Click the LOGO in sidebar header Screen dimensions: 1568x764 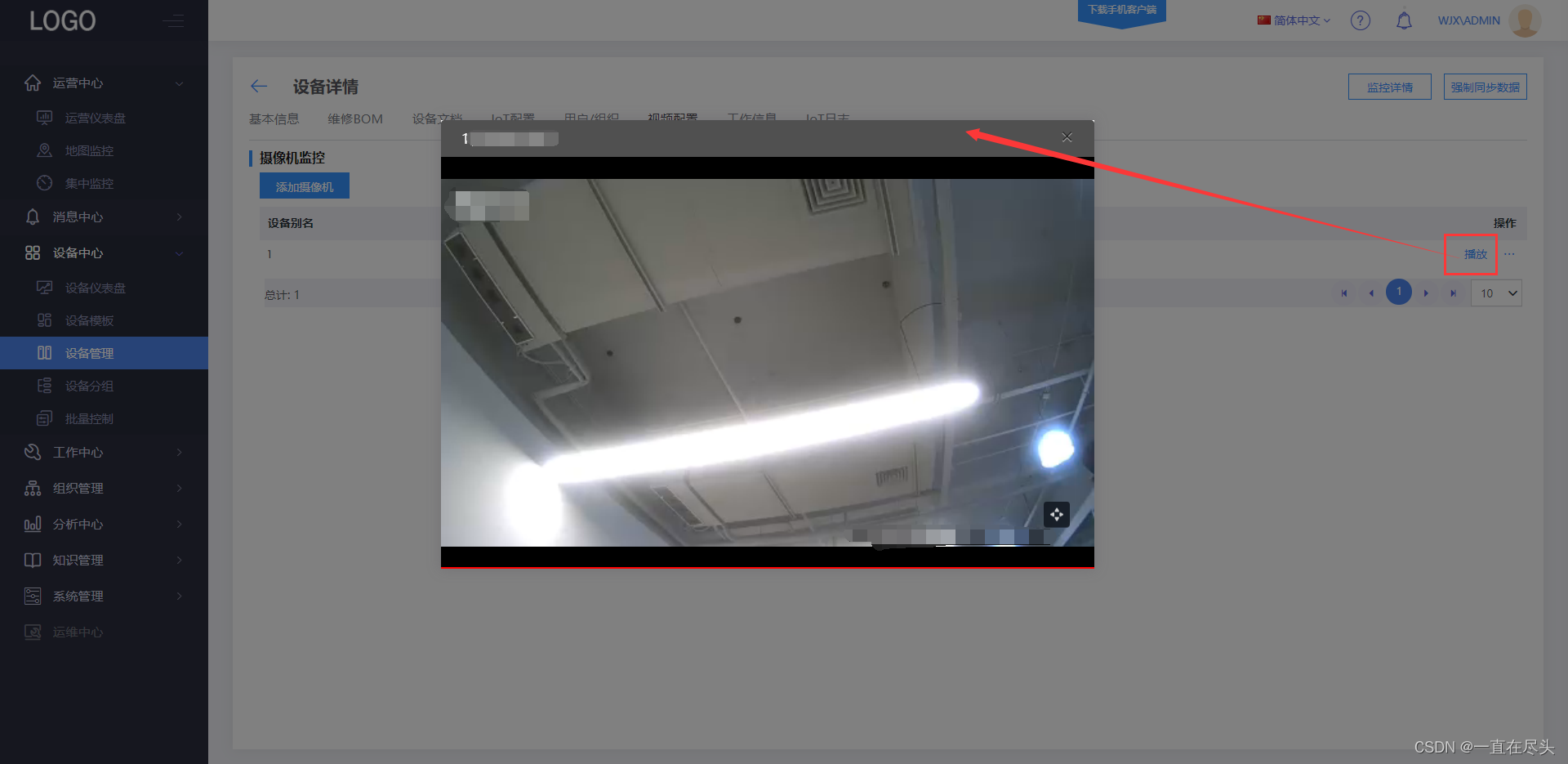click(x=63, y=20)
